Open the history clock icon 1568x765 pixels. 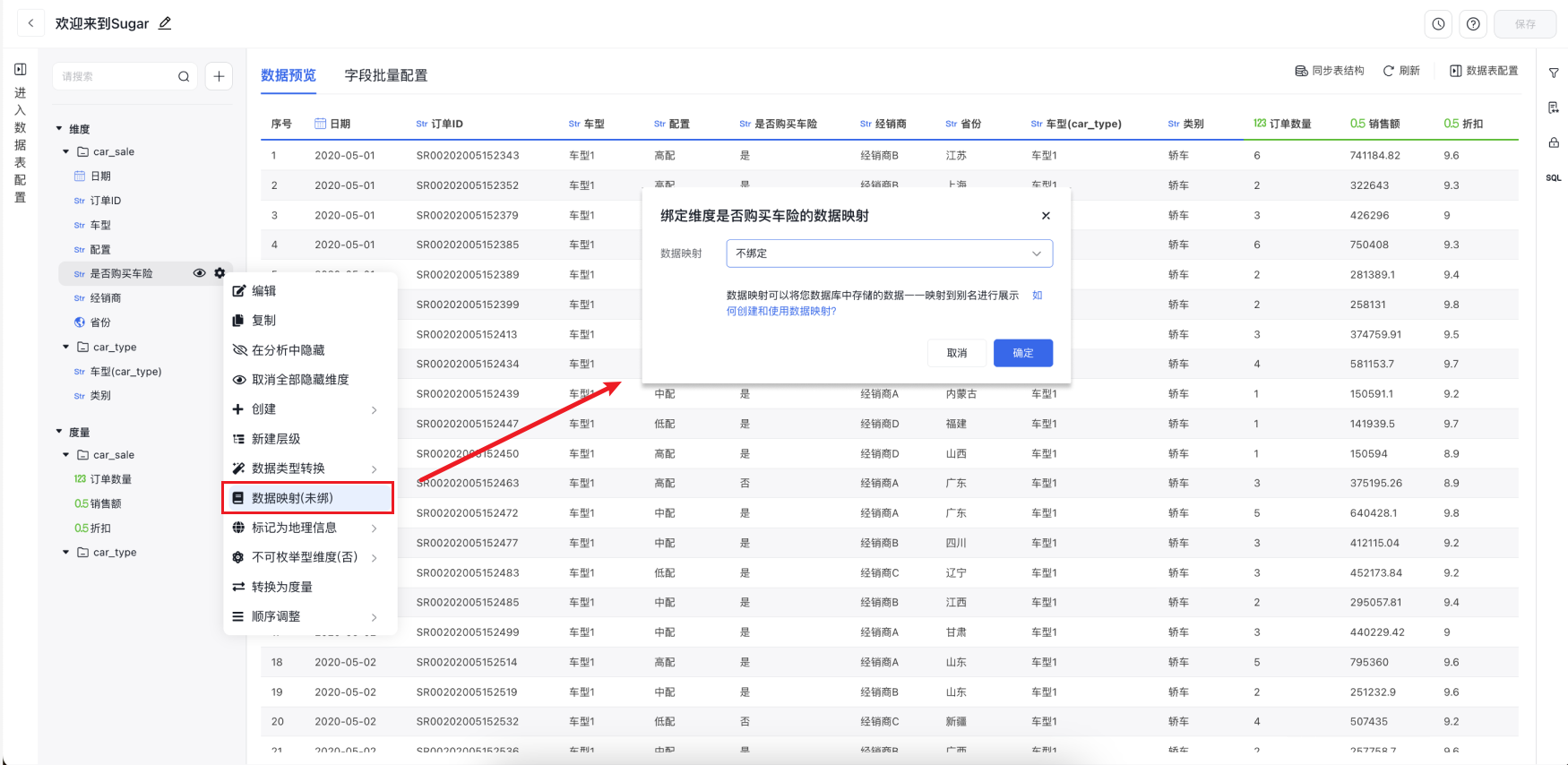click(x=1438, y=24)
